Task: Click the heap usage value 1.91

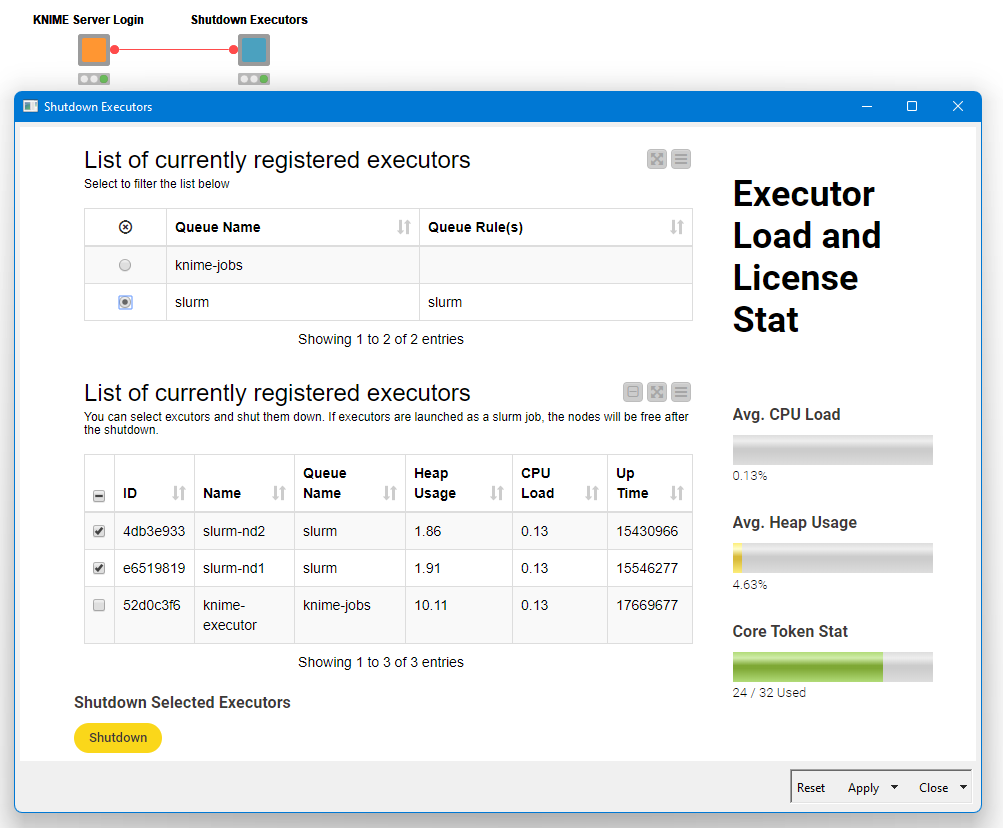Action: pyautogui.click(x=427, y=568)
